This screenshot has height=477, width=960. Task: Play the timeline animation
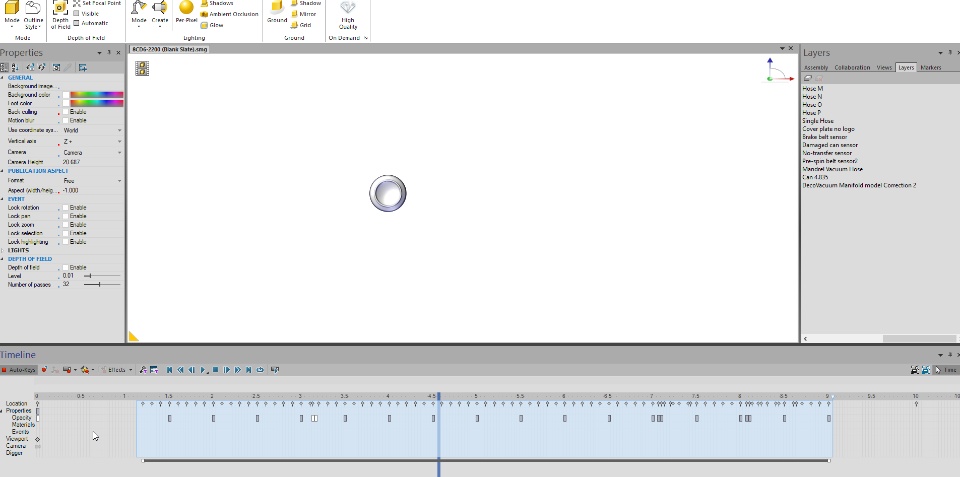pos(203,370)
